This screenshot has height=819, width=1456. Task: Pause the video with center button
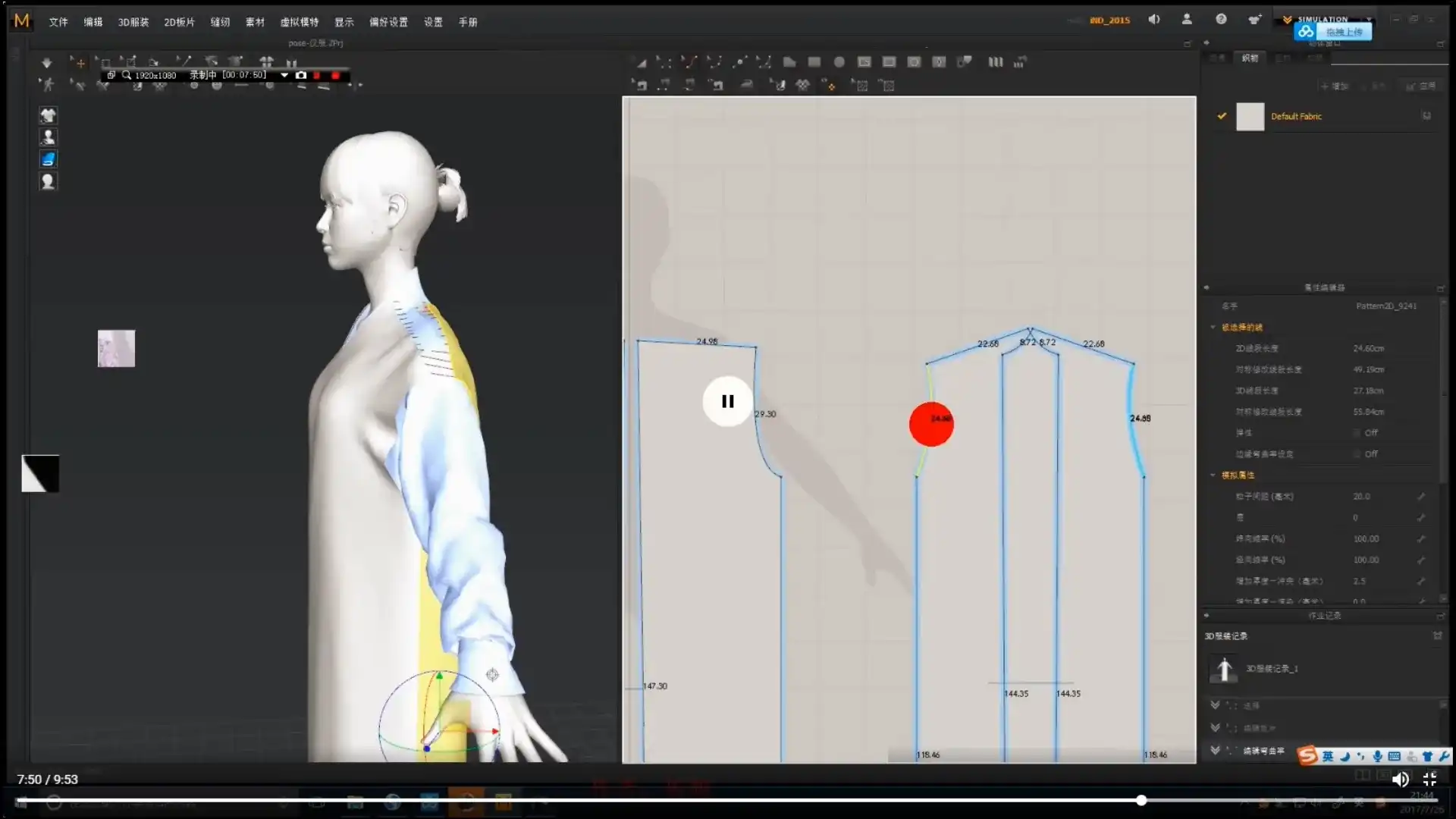pos(727,401)
